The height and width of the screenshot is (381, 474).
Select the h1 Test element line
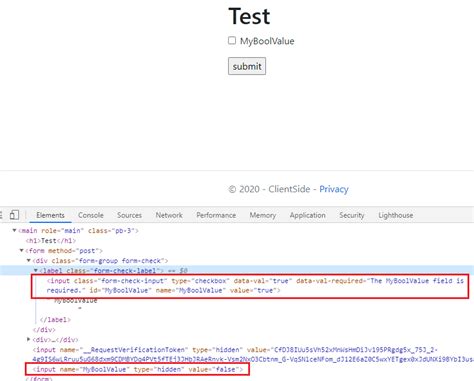pos(51,241)
